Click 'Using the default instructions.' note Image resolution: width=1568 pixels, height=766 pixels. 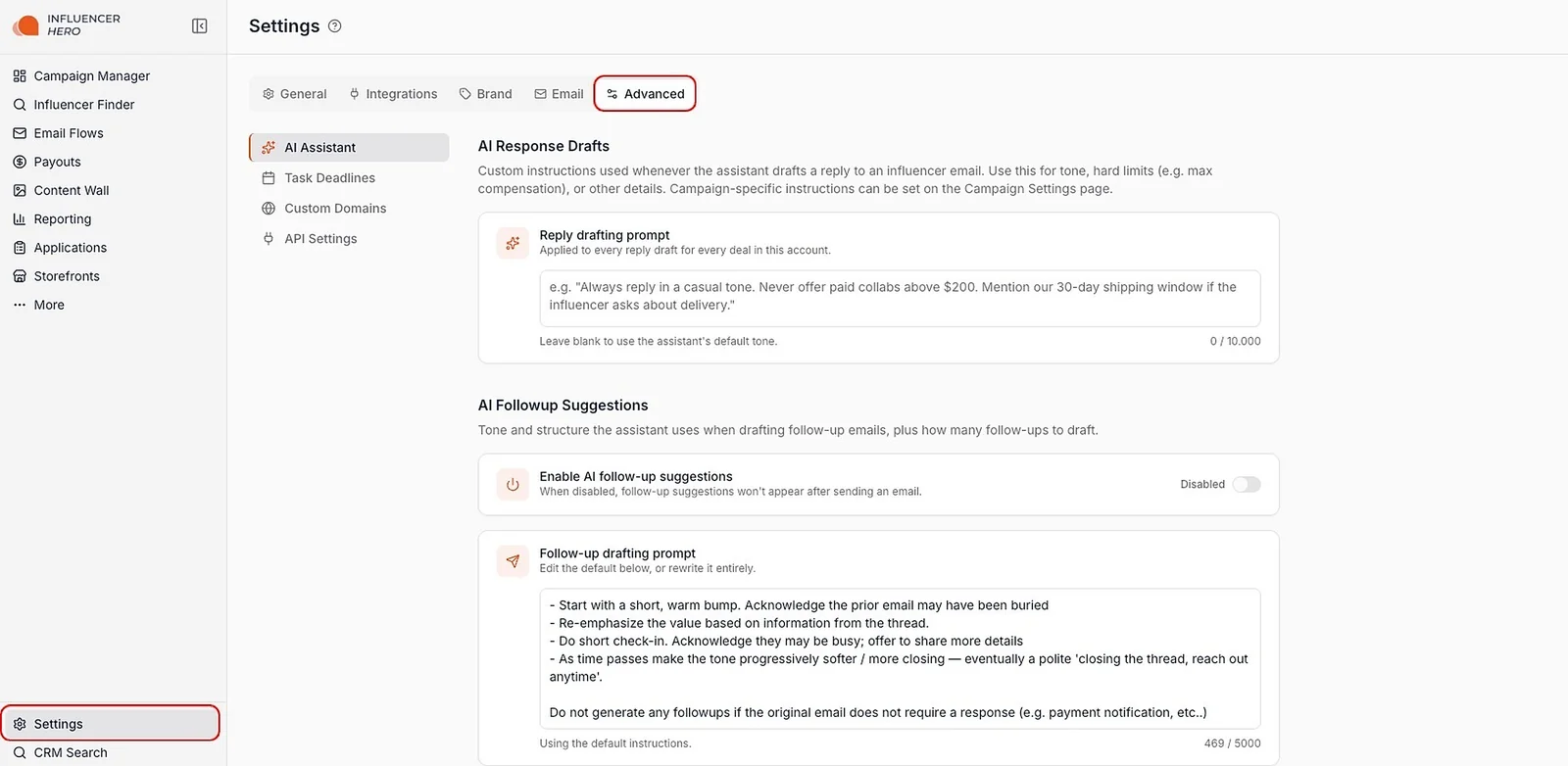tap(615, 743)
